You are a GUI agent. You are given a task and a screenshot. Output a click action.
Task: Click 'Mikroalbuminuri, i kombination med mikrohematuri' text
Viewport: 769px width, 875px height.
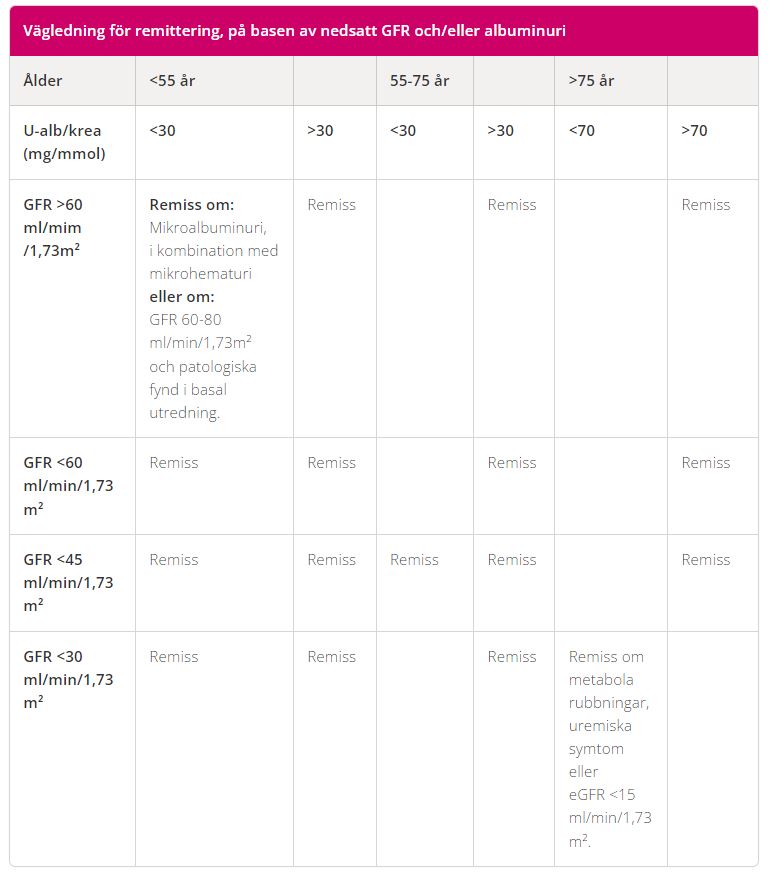(x=213, y=250)
